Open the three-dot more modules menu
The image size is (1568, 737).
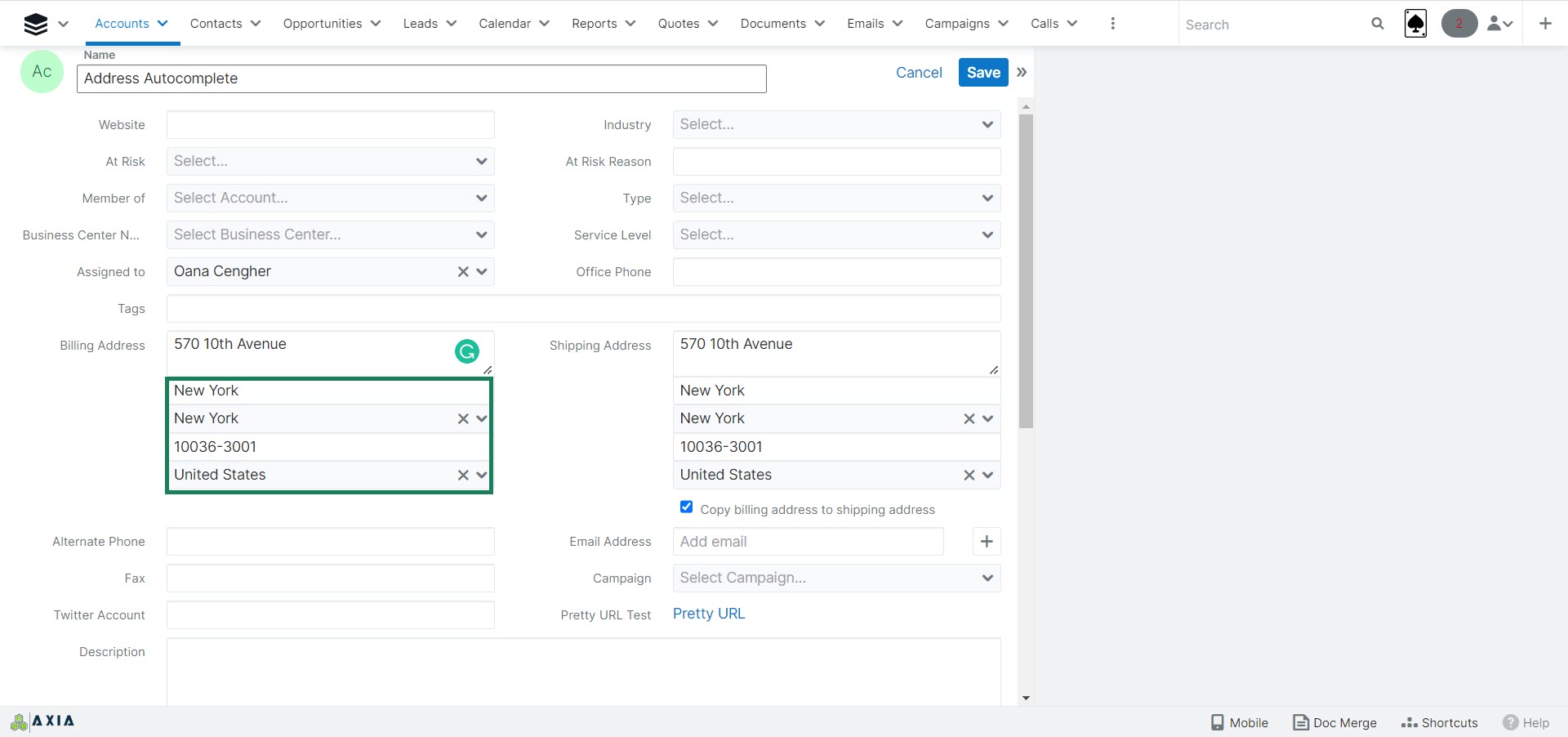point(1112,24)
